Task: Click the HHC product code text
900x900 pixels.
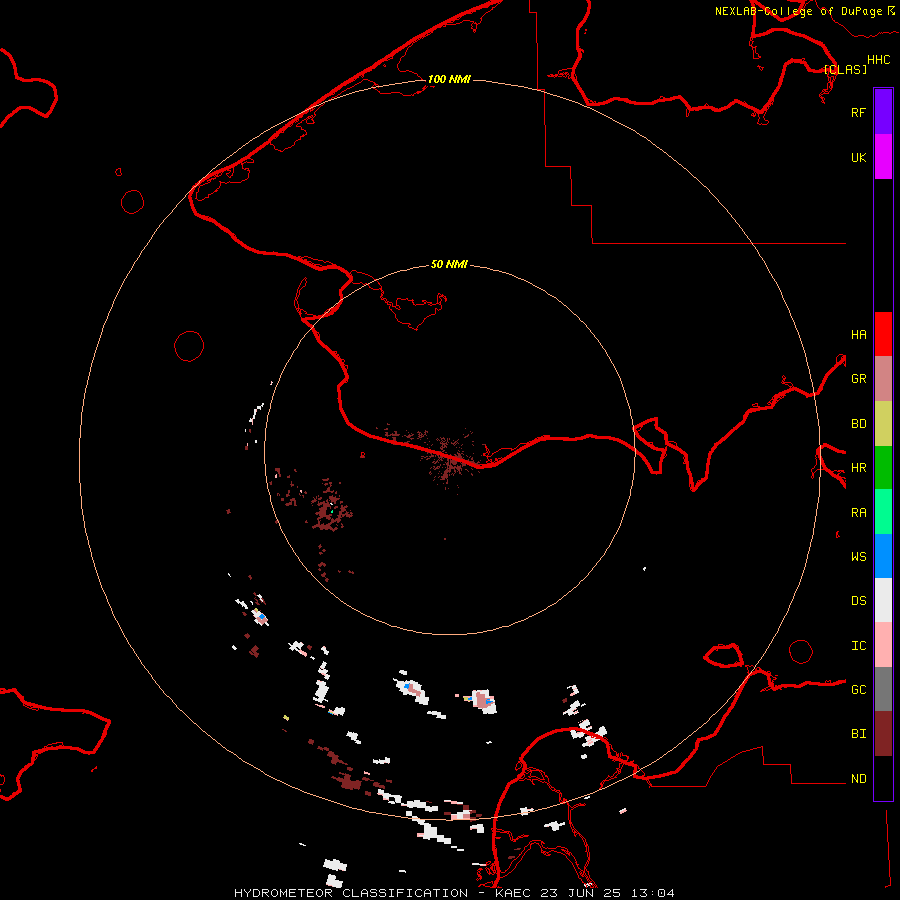Action: point(878,60)
